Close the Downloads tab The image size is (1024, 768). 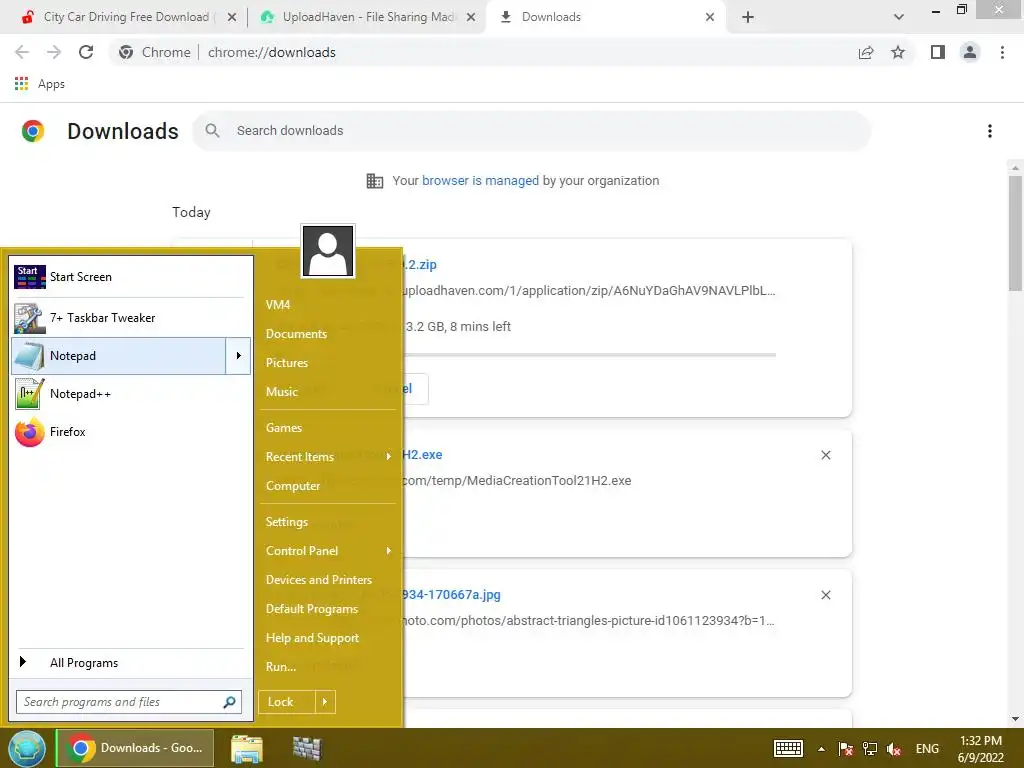click(710, 17)
